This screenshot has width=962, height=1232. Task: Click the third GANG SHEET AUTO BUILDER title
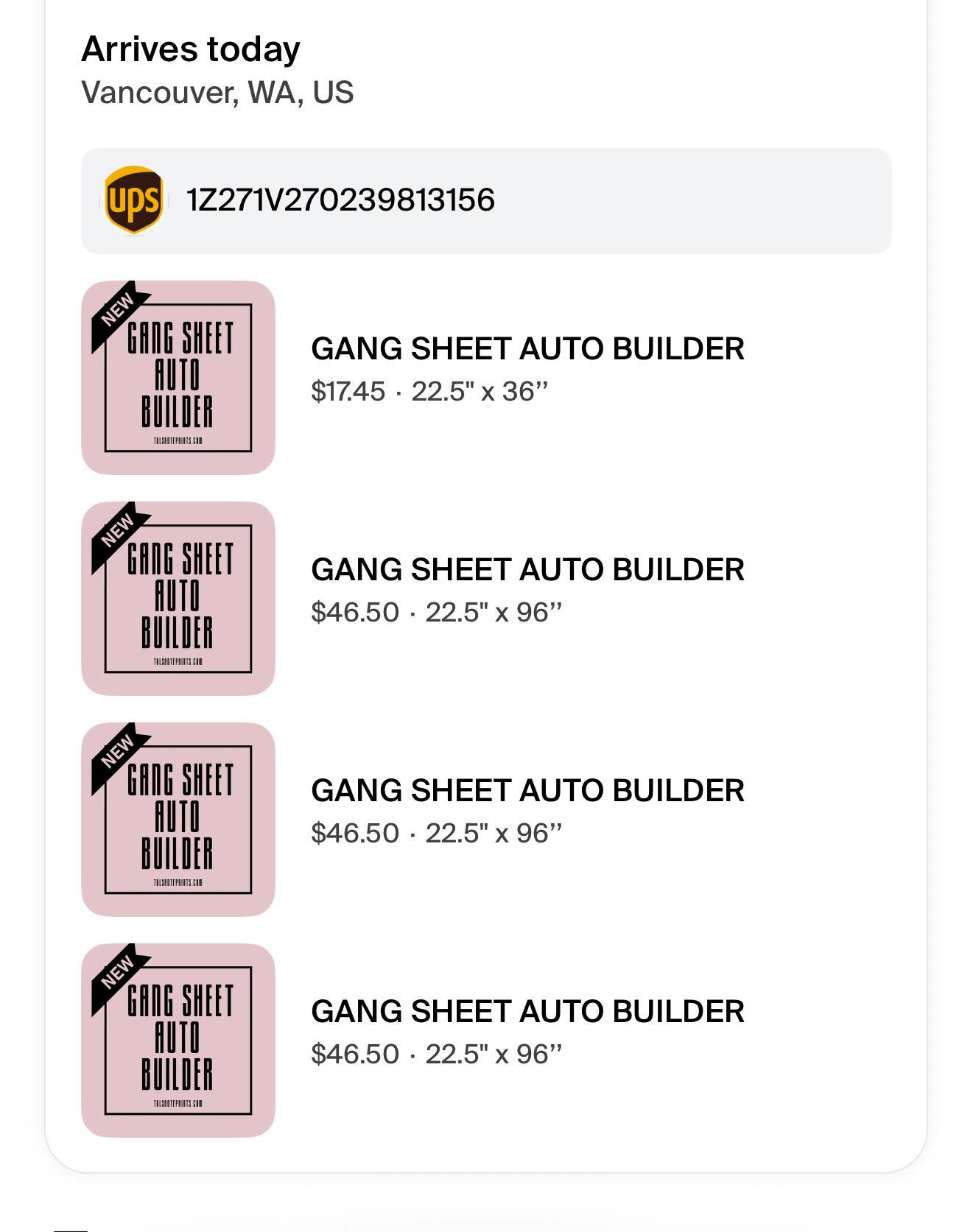(527, 791)
